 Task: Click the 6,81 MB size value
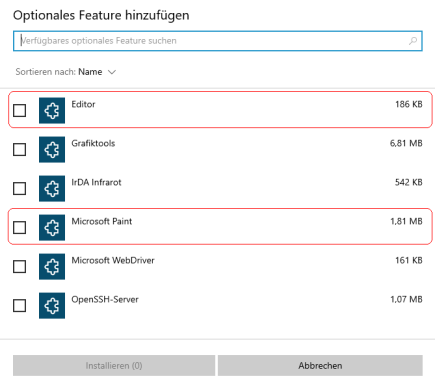pyautogui.click(x=406, y=143)
